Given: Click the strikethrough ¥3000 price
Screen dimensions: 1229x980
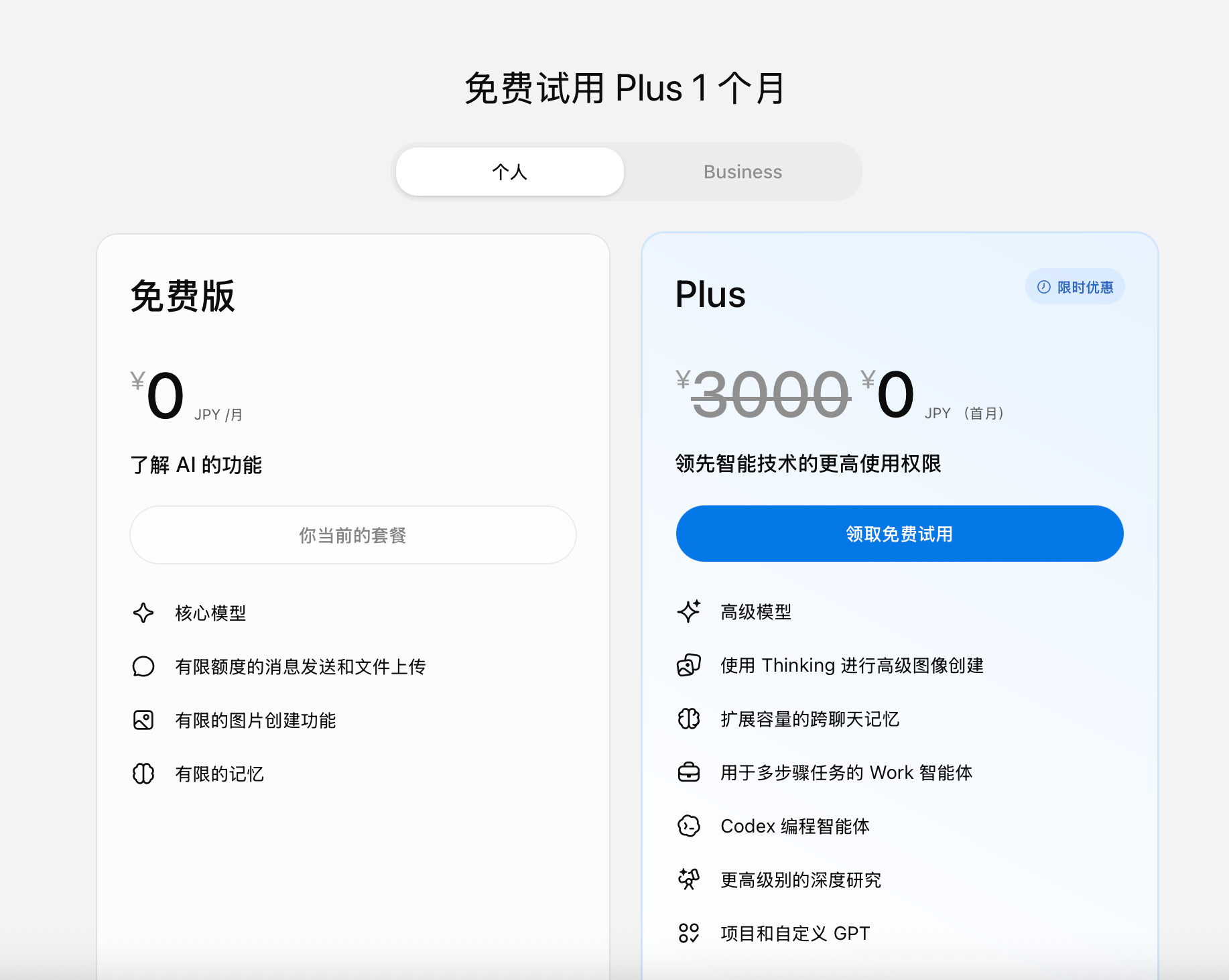Looking at the screenshot, I should (763, 395).
